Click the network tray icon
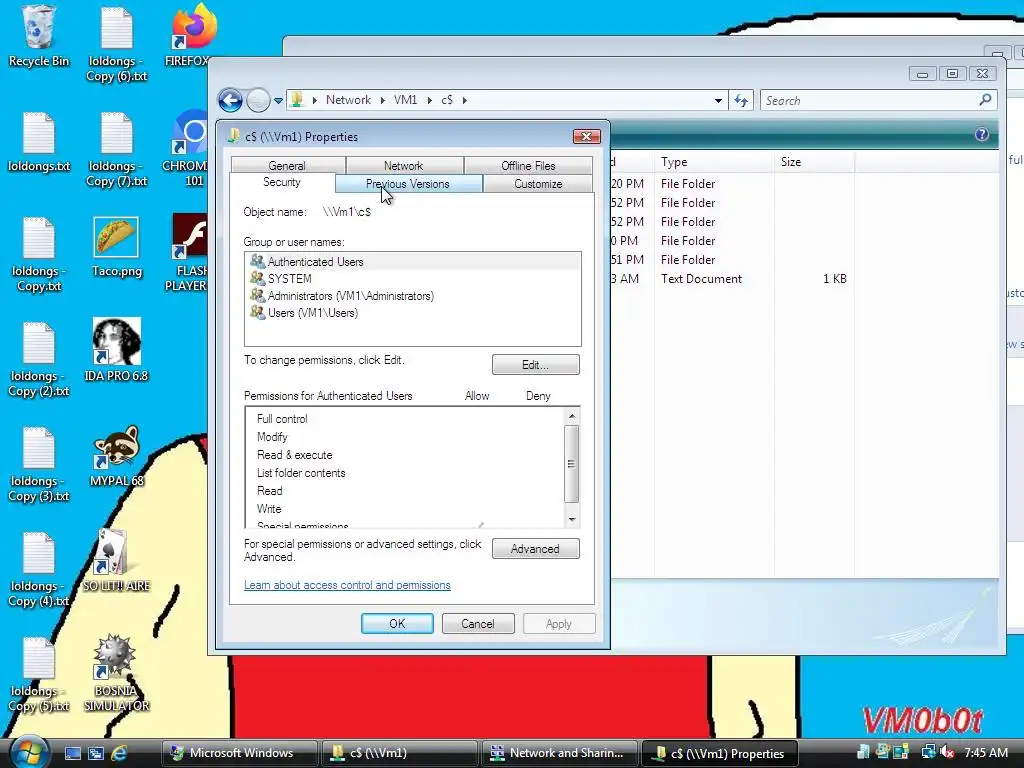This screenshot has height=768, width=1024. (927, 752)
